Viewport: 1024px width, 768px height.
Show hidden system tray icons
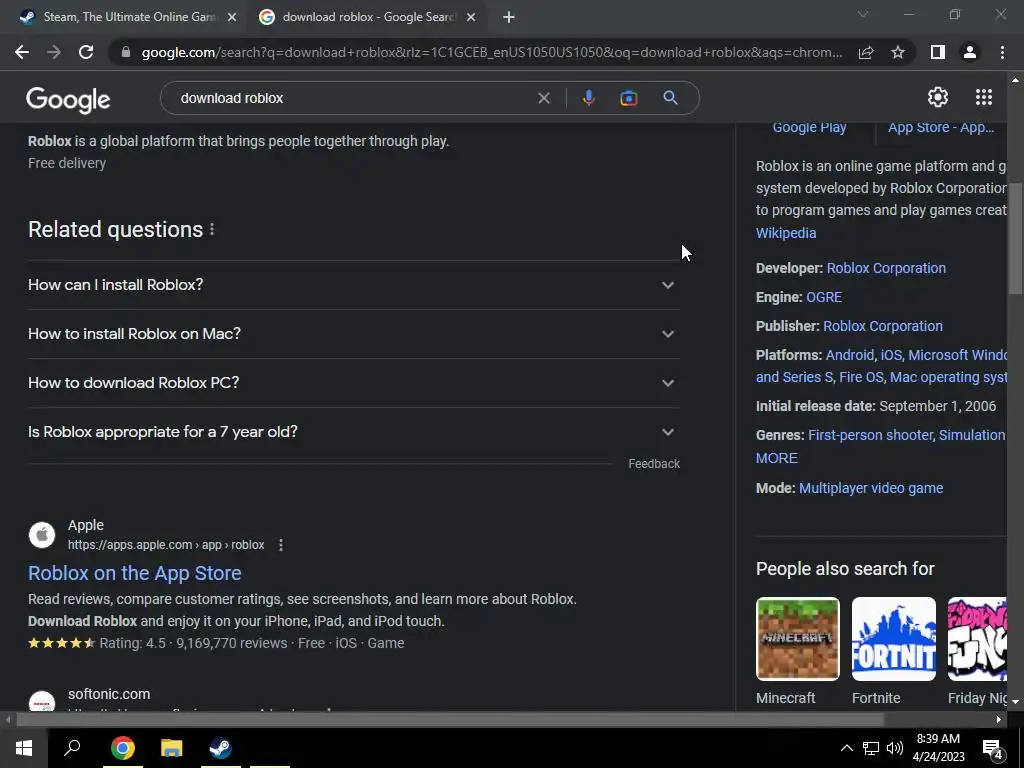click(846, 748)
